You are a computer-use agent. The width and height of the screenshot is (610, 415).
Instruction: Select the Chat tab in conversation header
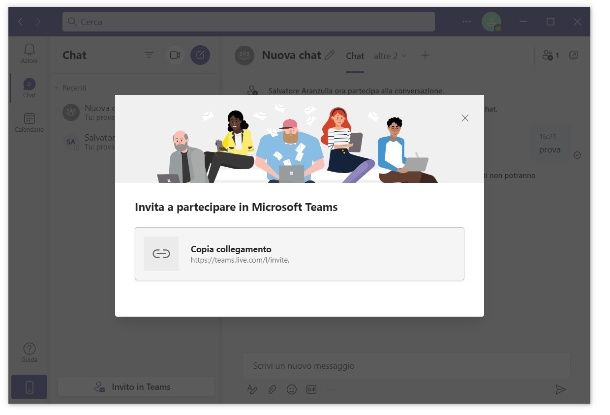(x=355, y=56)
